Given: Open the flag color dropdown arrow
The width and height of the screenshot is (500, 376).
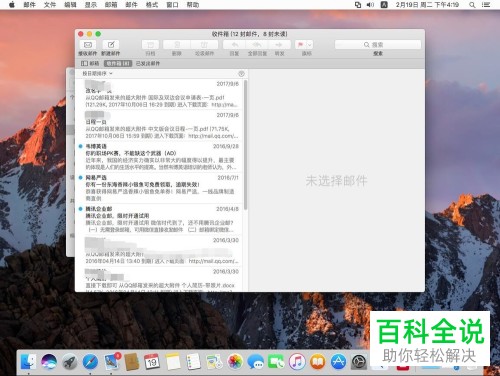Looking at the screenshot, I should click(x=310, y=45).
